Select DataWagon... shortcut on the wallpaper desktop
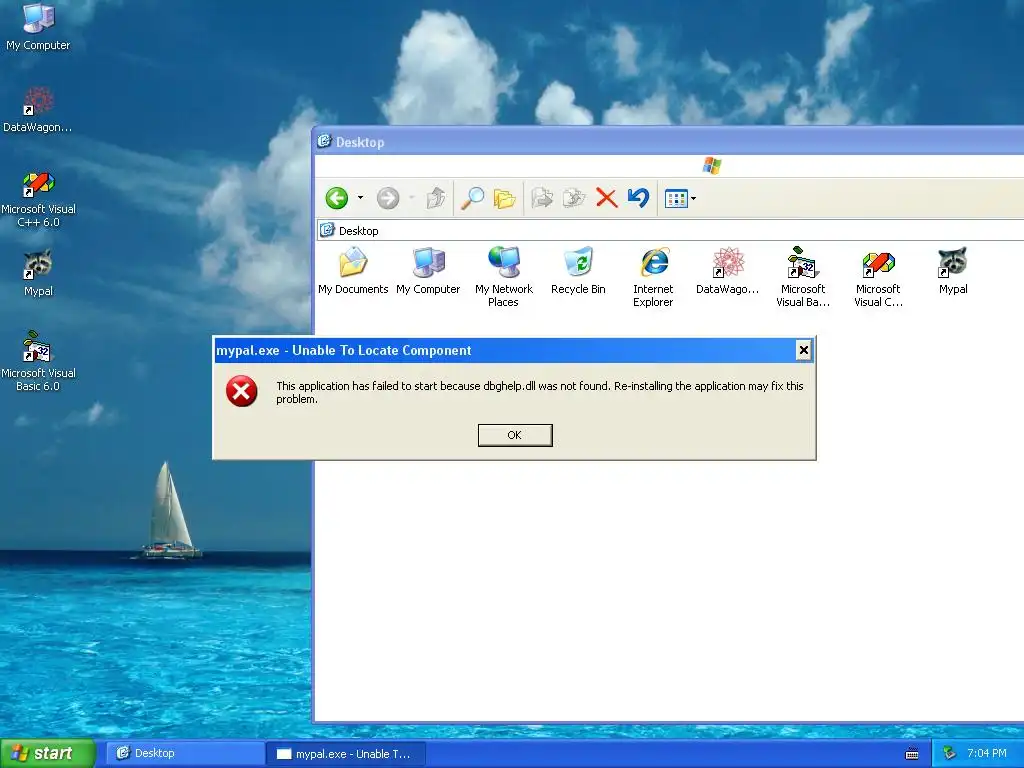 coord(38,110)
